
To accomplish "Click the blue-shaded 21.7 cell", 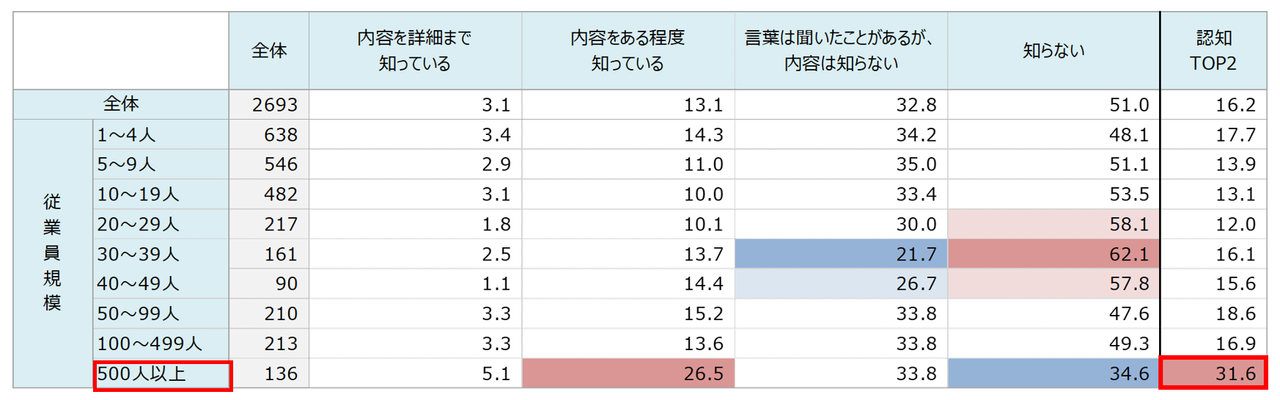I will pos(840,254).
